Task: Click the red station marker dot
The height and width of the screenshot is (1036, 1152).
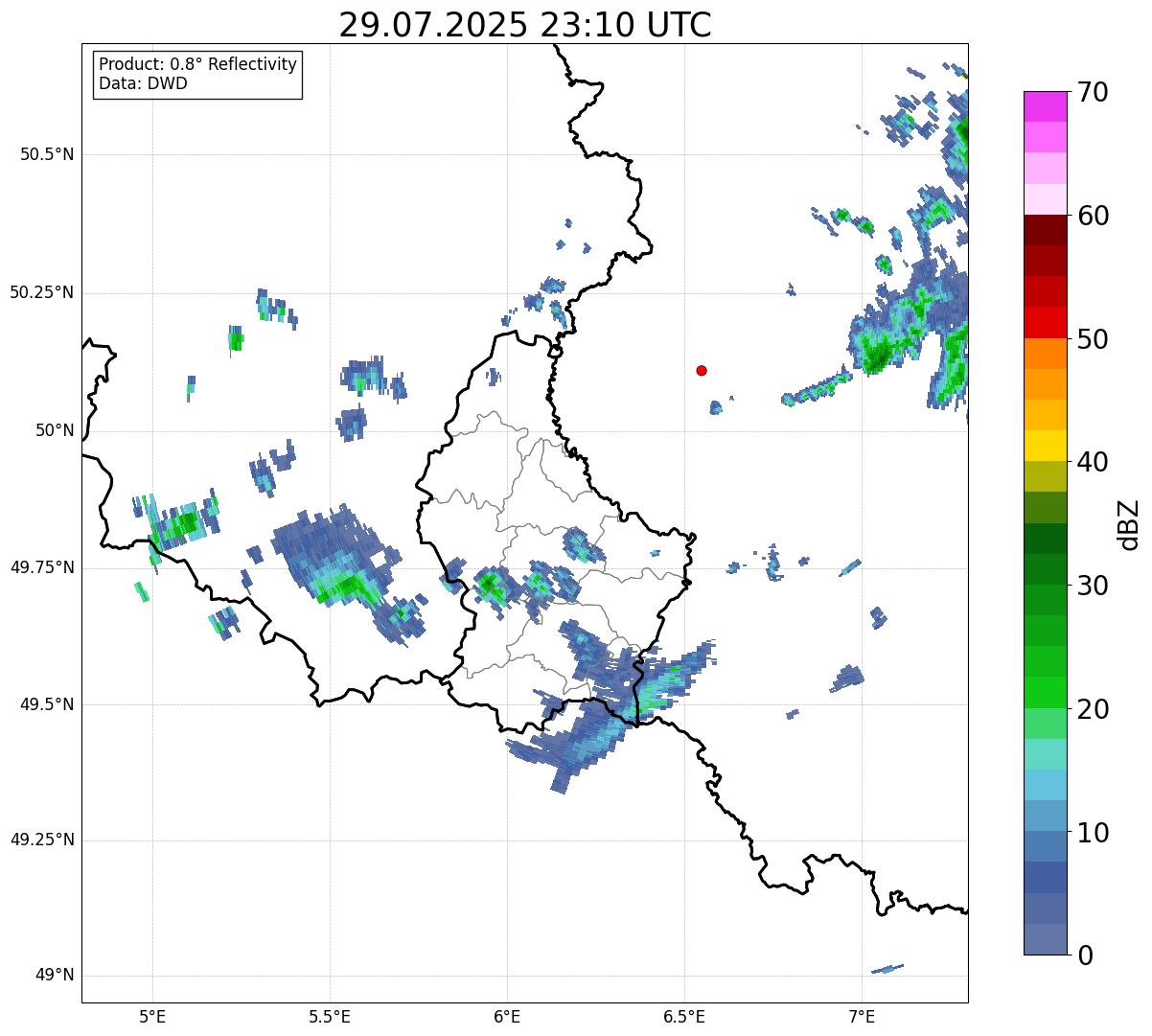Action: (x=702, y=370)
